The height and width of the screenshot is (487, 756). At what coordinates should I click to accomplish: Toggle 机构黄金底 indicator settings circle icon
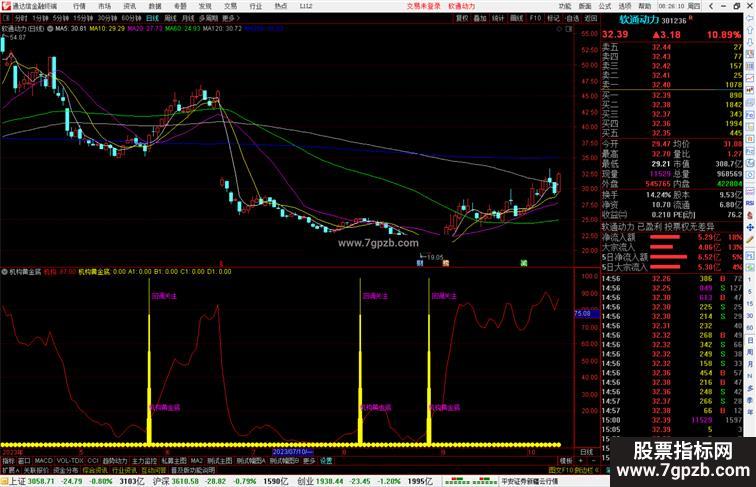pyautogui.click(x=4, y=272)
